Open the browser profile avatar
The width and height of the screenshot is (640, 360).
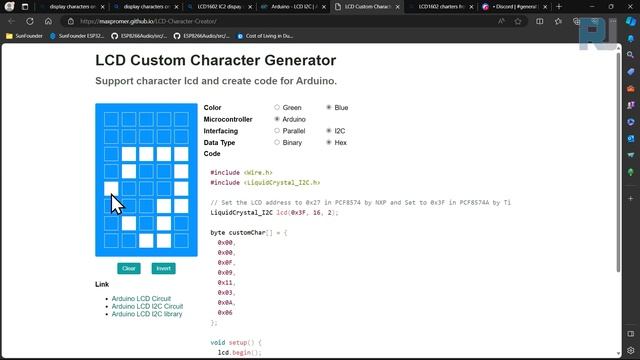point(9,7)
